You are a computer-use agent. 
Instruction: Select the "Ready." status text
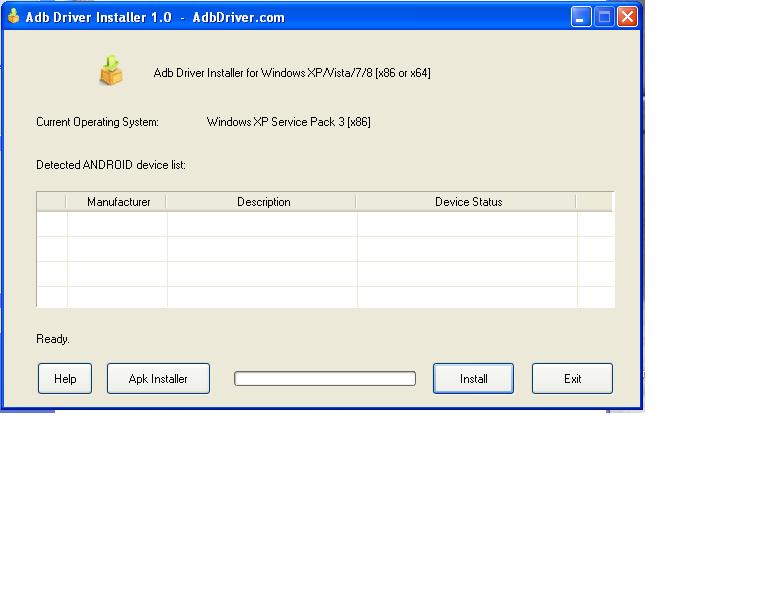coord(53,339)
